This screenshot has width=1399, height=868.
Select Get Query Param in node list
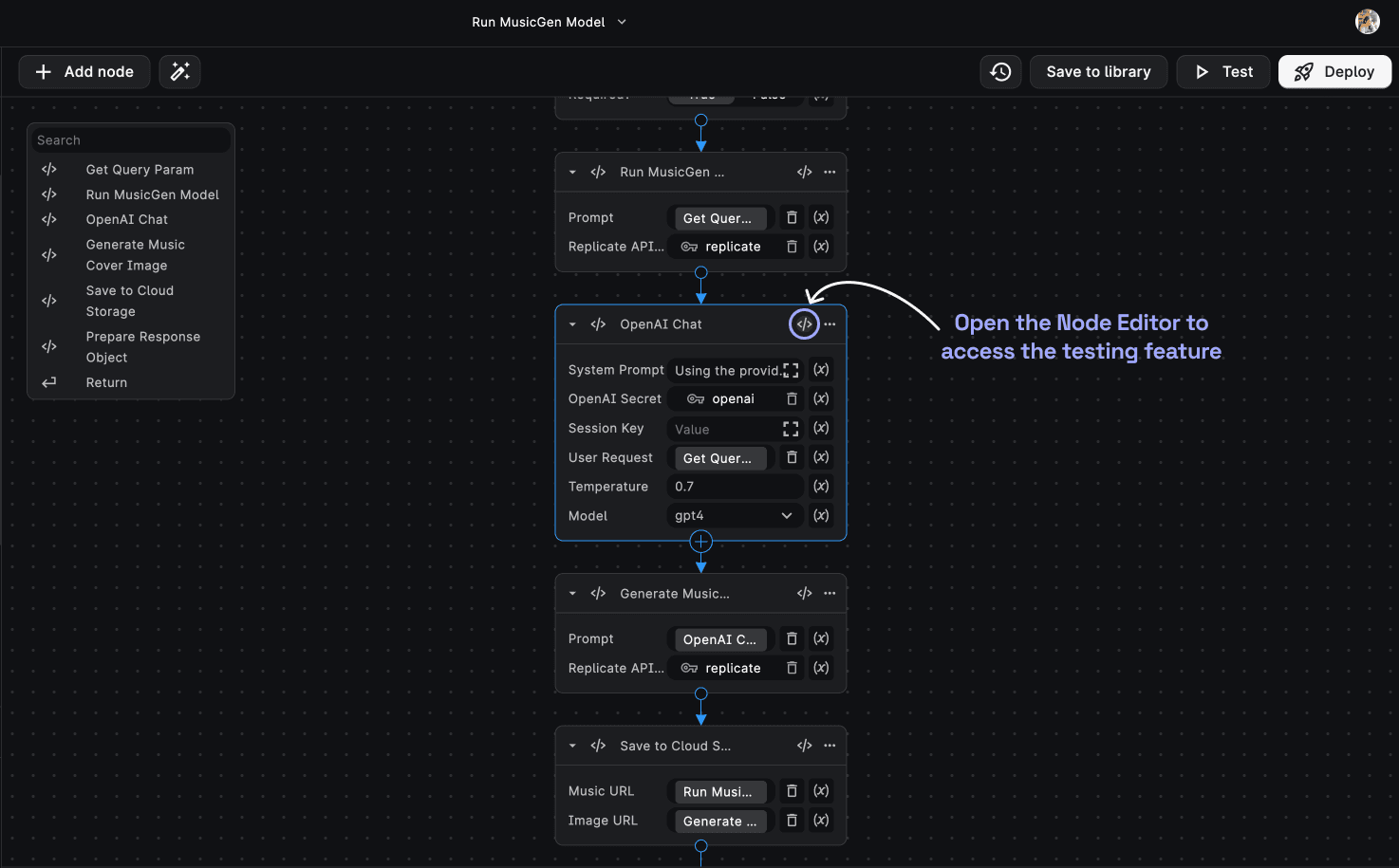pyautogui.click(x=140, y=170)
